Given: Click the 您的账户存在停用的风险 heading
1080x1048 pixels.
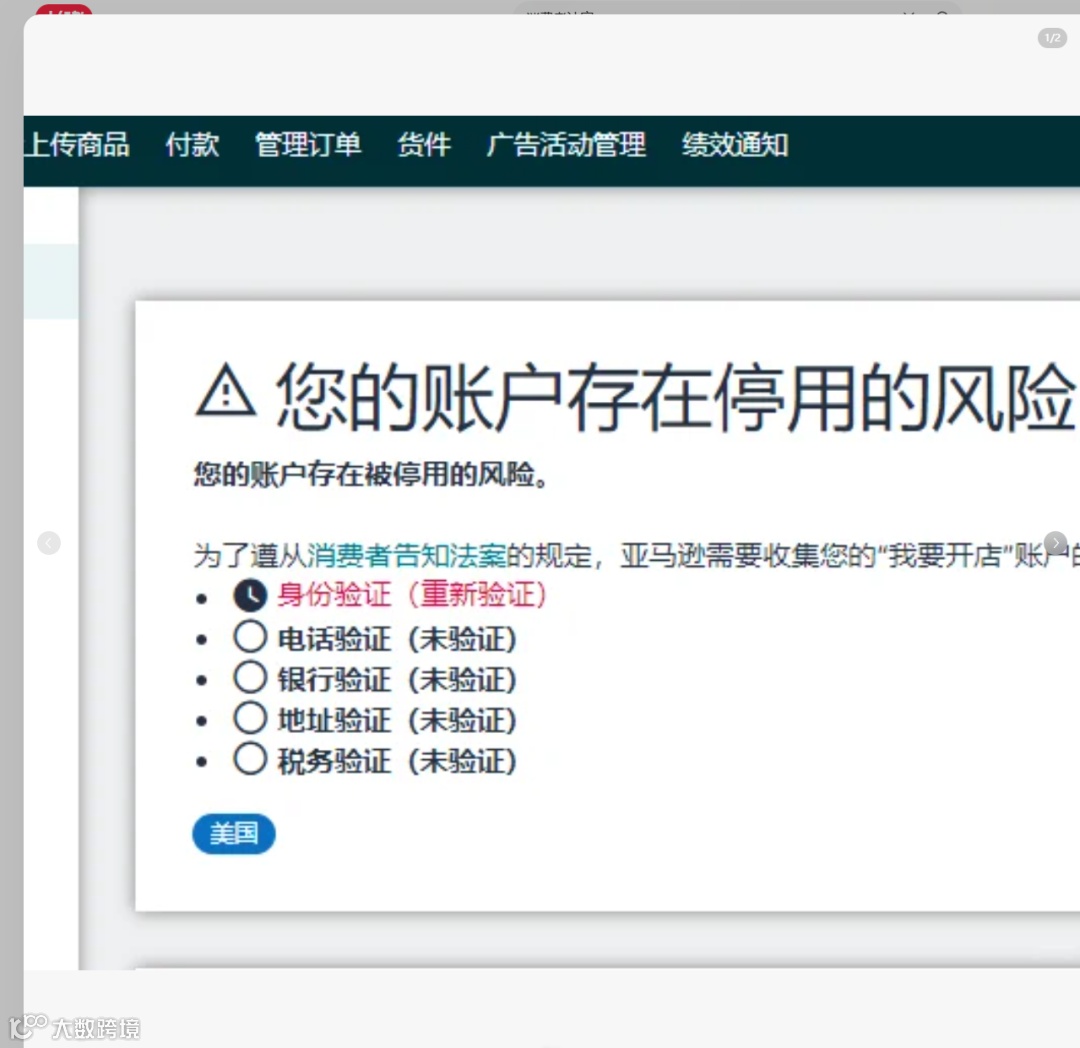Looking at the screenshot, I should point(675,397).
